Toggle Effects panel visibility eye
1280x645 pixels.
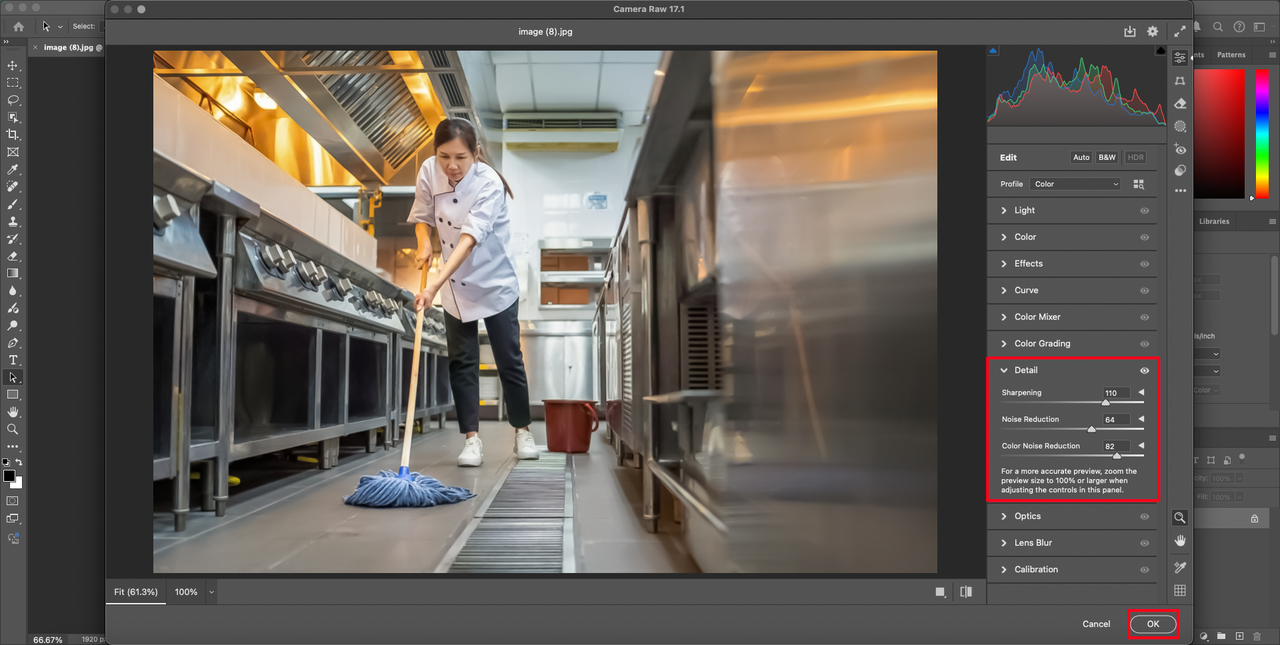[1145, 264]
